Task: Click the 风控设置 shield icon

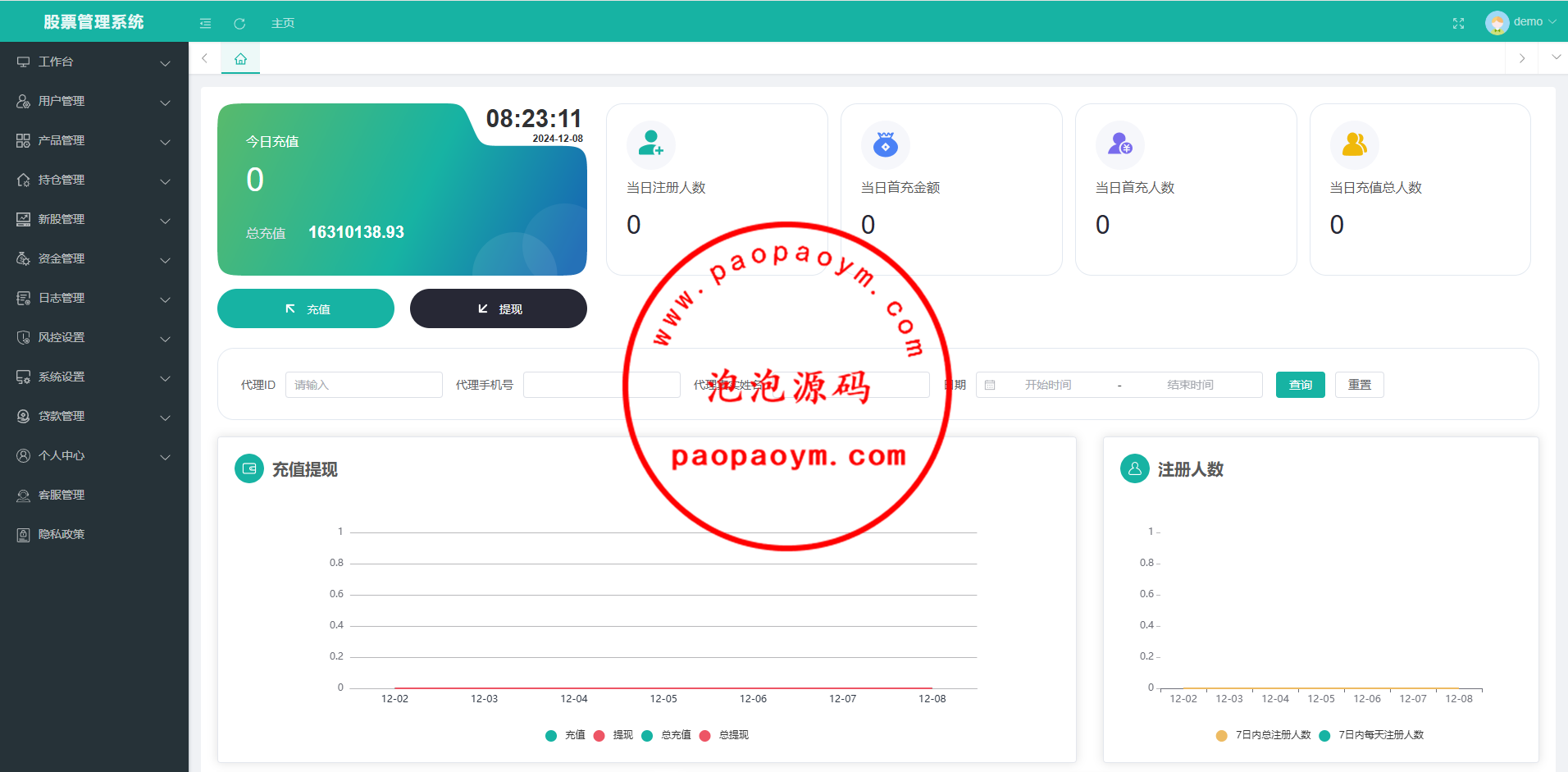Action: pos(23,337)
